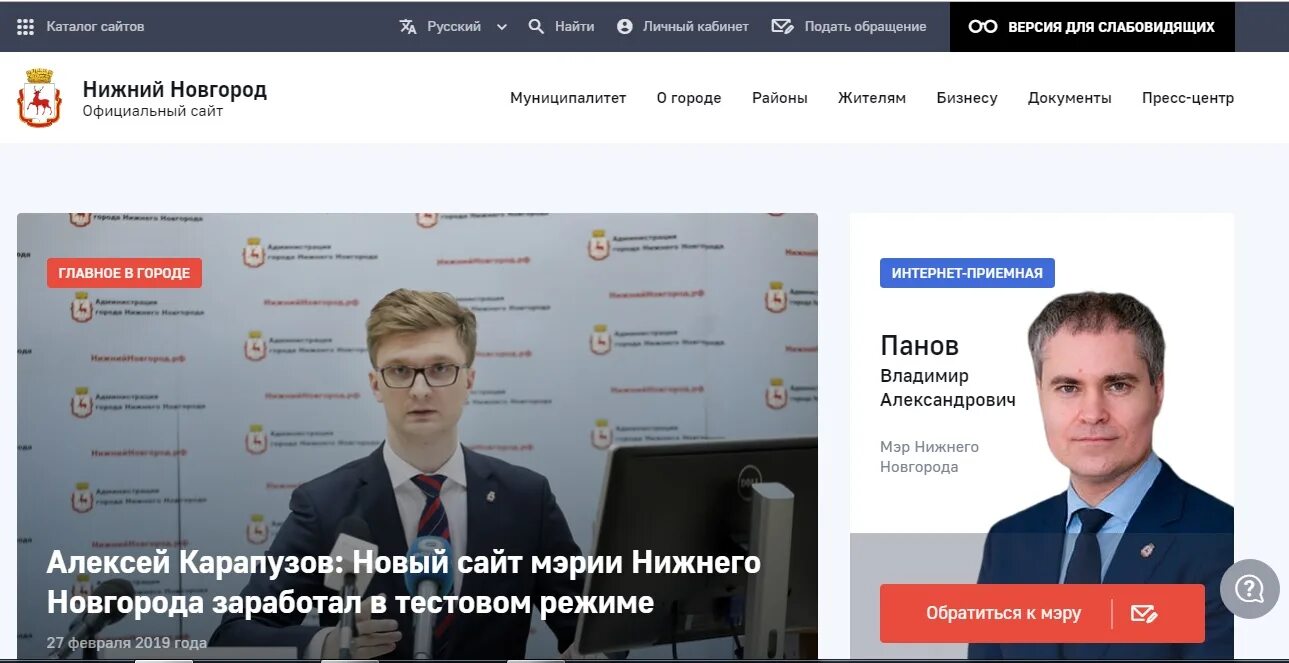The height and width of the screenshot is (663, 1289).
Task: Click the glasses icon for visually impaired version
Action: pyautogui.click(x=983, y=27)
